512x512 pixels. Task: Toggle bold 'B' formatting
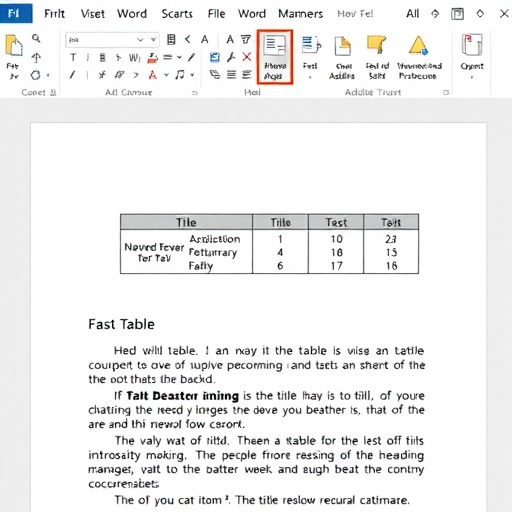(103, 57)
